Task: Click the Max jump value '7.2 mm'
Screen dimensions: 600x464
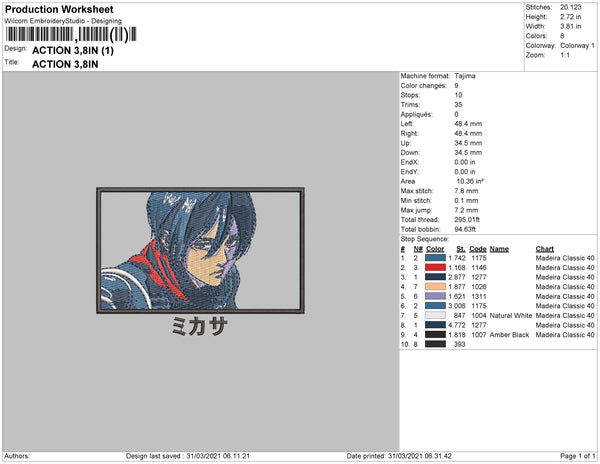Action: tap(466, 210)
